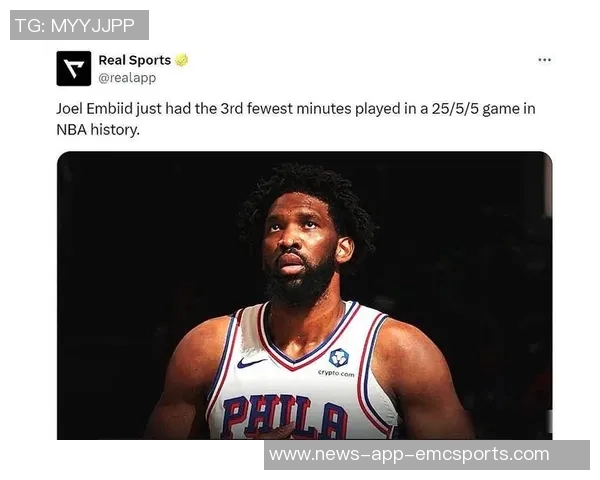Screen dimensions: 600x480
Task: Click the crypto.com shield logo patch
Action: (x=339, y=358)
